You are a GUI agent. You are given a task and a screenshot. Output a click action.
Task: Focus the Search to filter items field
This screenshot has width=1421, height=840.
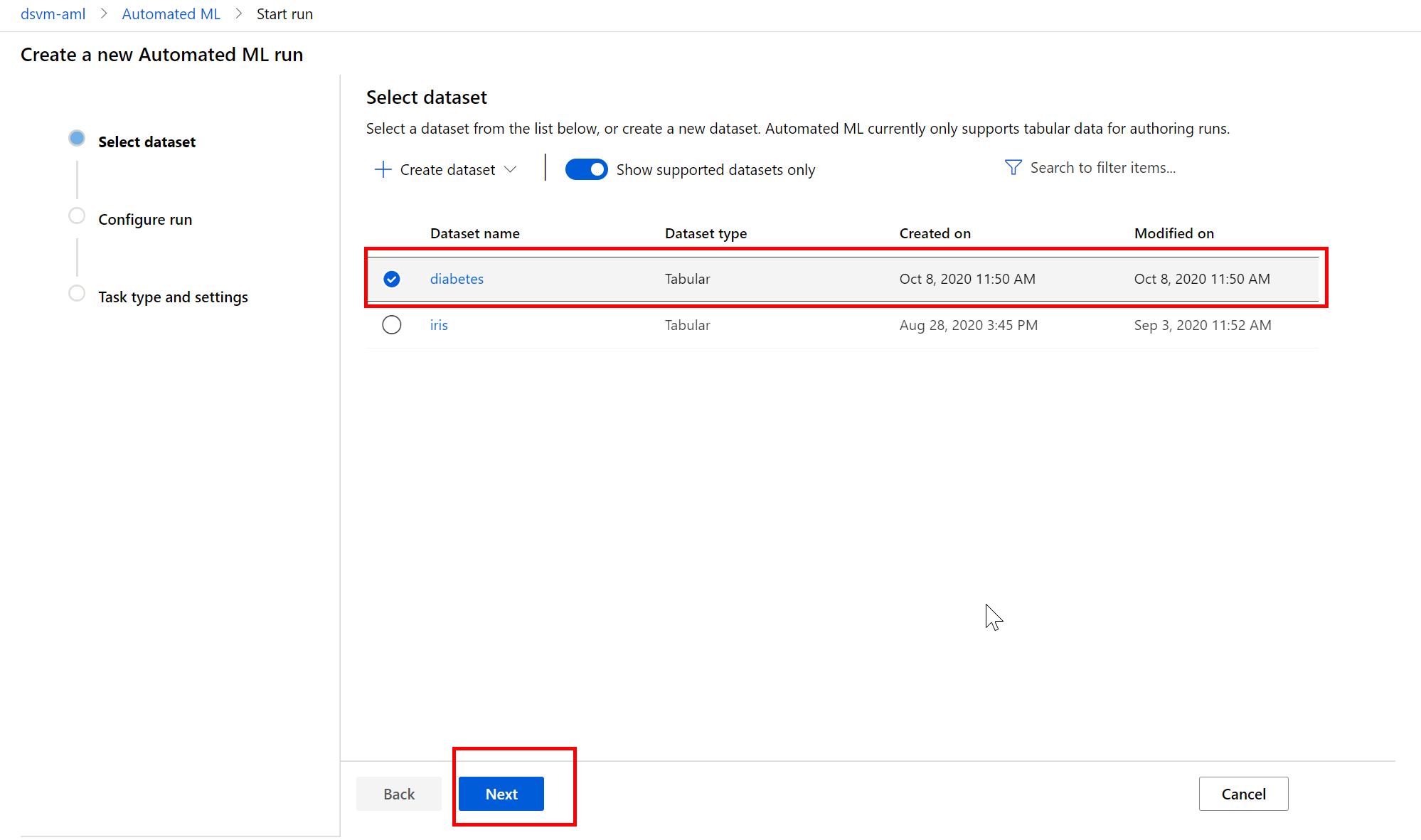1102,167
